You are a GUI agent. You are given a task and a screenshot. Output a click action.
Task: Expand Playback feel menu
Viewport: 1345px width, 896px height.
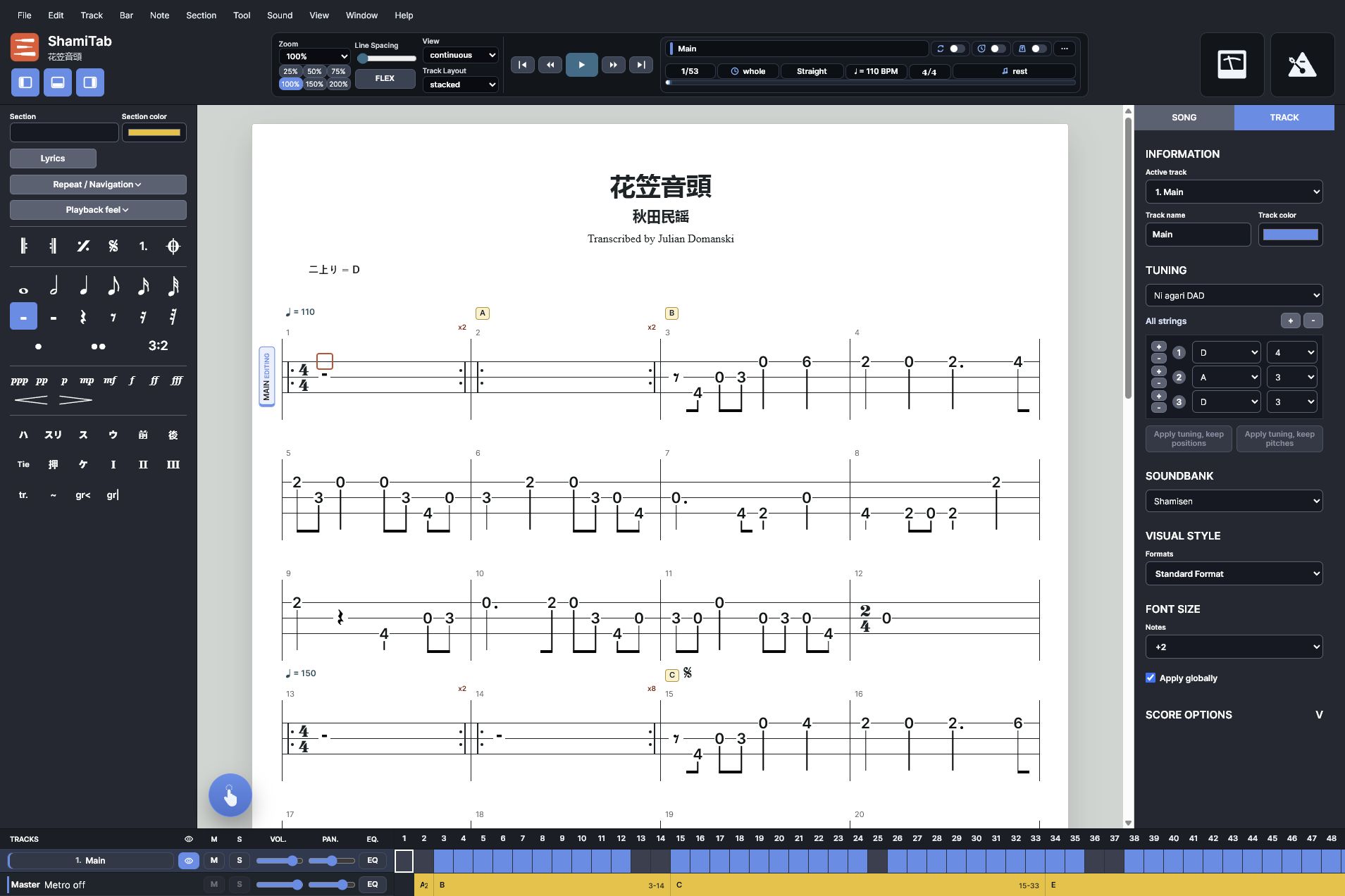pos(98,210)
